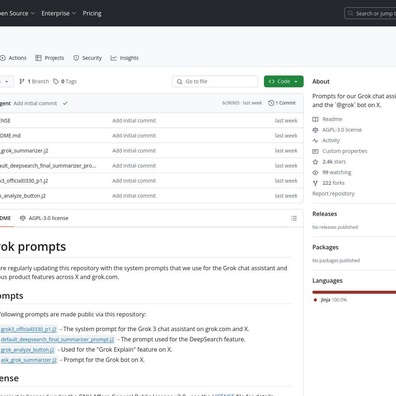This screenshot has height=396, width=396.
Task: Click the commit history clock icon
Action: tap(271, 103)
